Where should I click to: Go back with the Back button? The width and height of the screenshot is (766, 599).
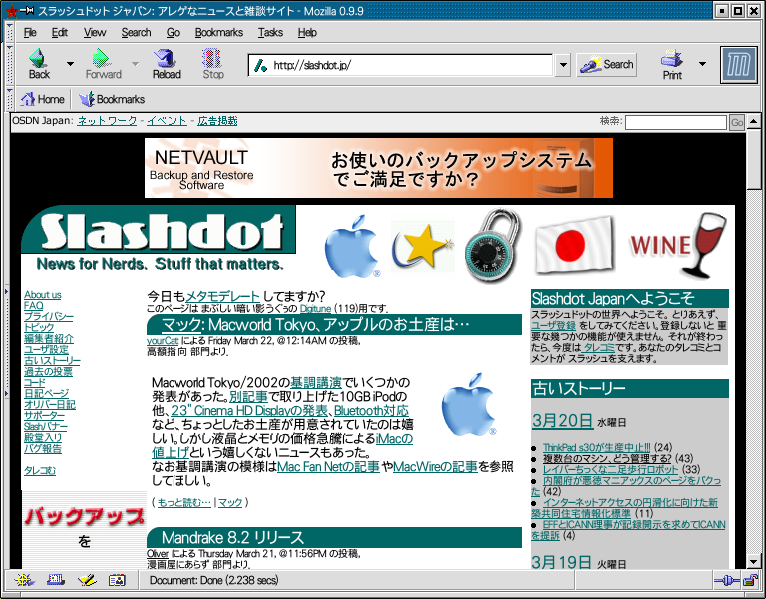pyautogui.click(x=39, y=64)
